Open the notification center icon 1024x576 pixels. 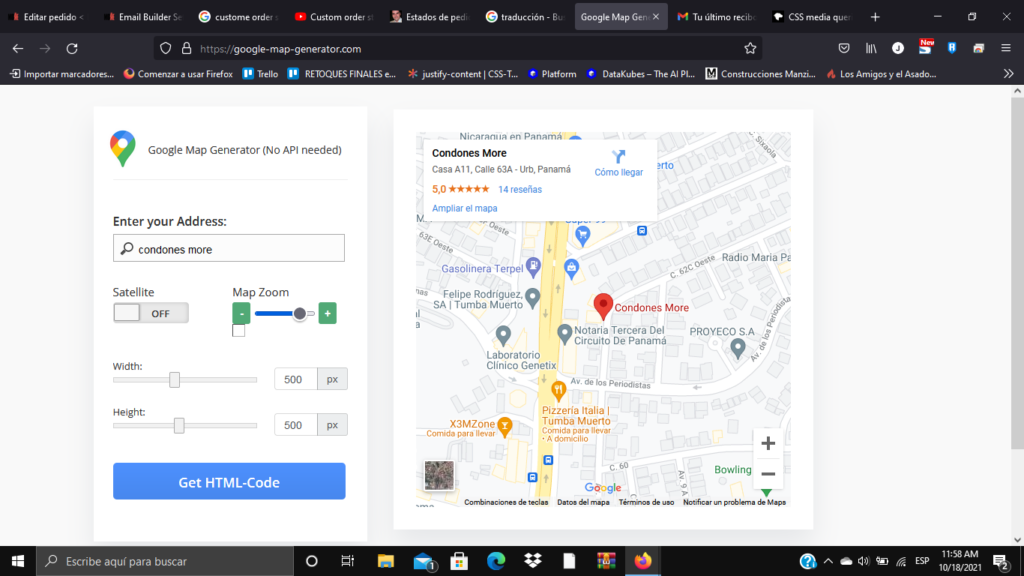(x=1001, y=561)
